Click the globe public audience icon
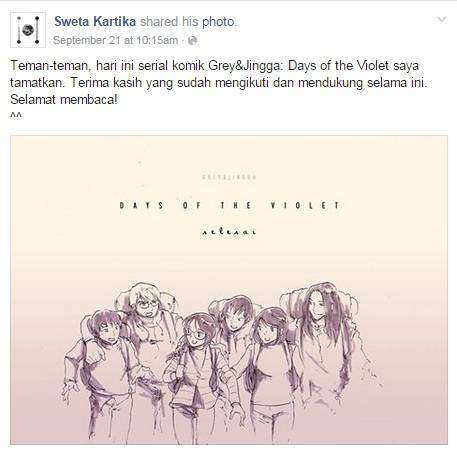Viewport: 457px width, 453px height. [x=193, y=41]
